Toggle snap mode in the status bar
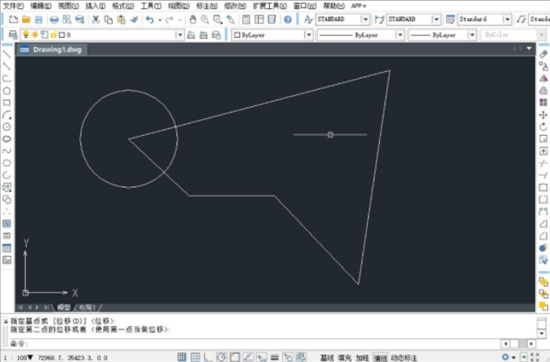This screenshot has height=362, width=550. point(182,357)
